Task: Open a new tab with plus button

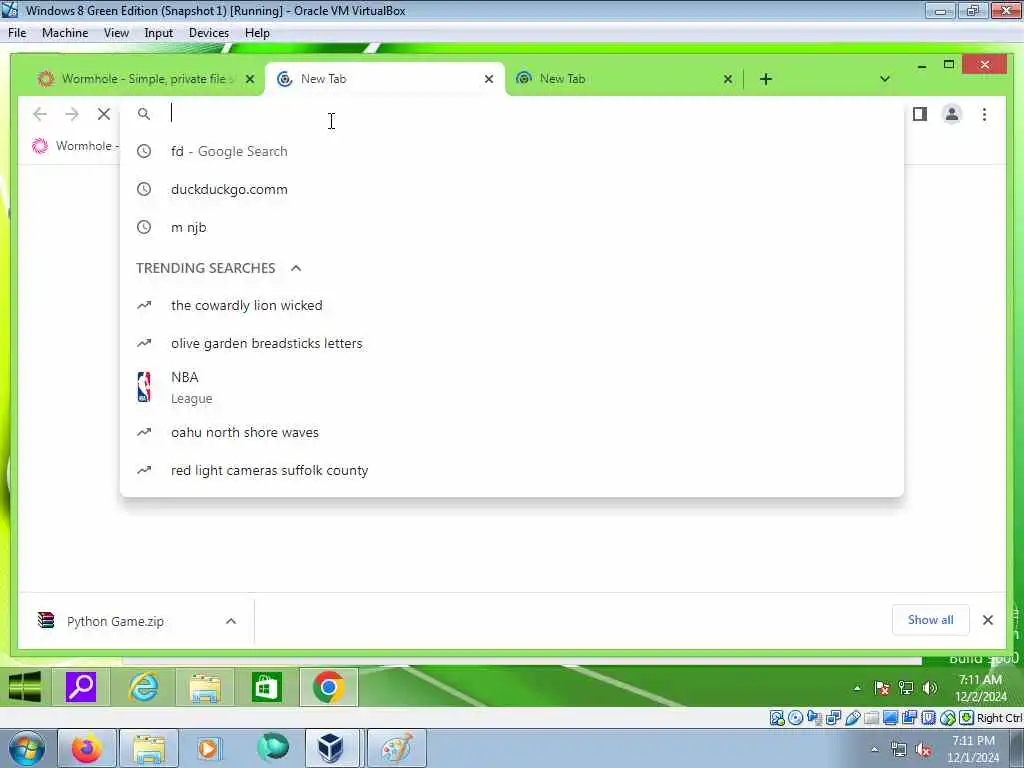Action: [766, 79]
